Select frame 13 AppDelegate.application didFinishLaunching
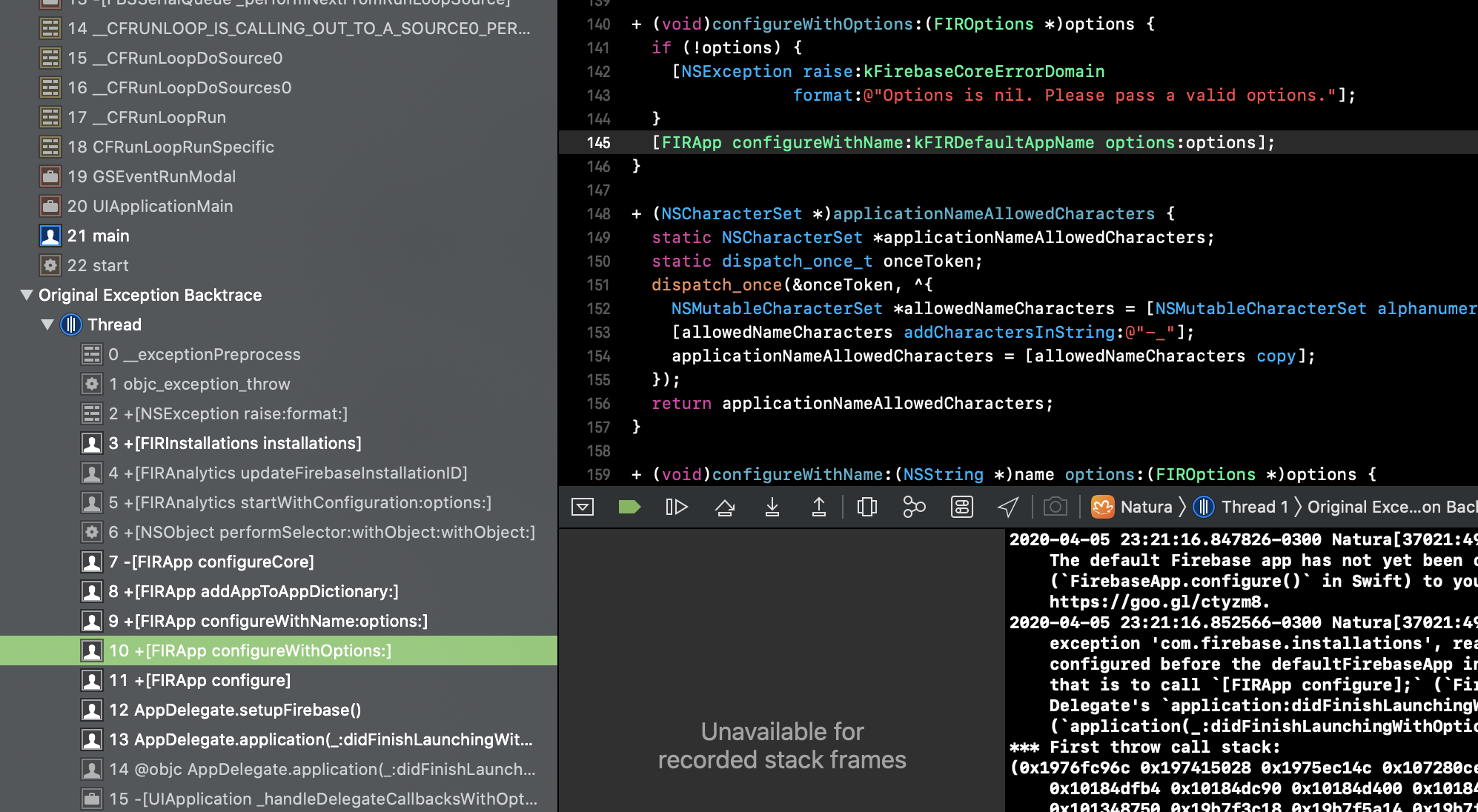The height and width of the screenshot is (812, 1478). pos(279,739)
